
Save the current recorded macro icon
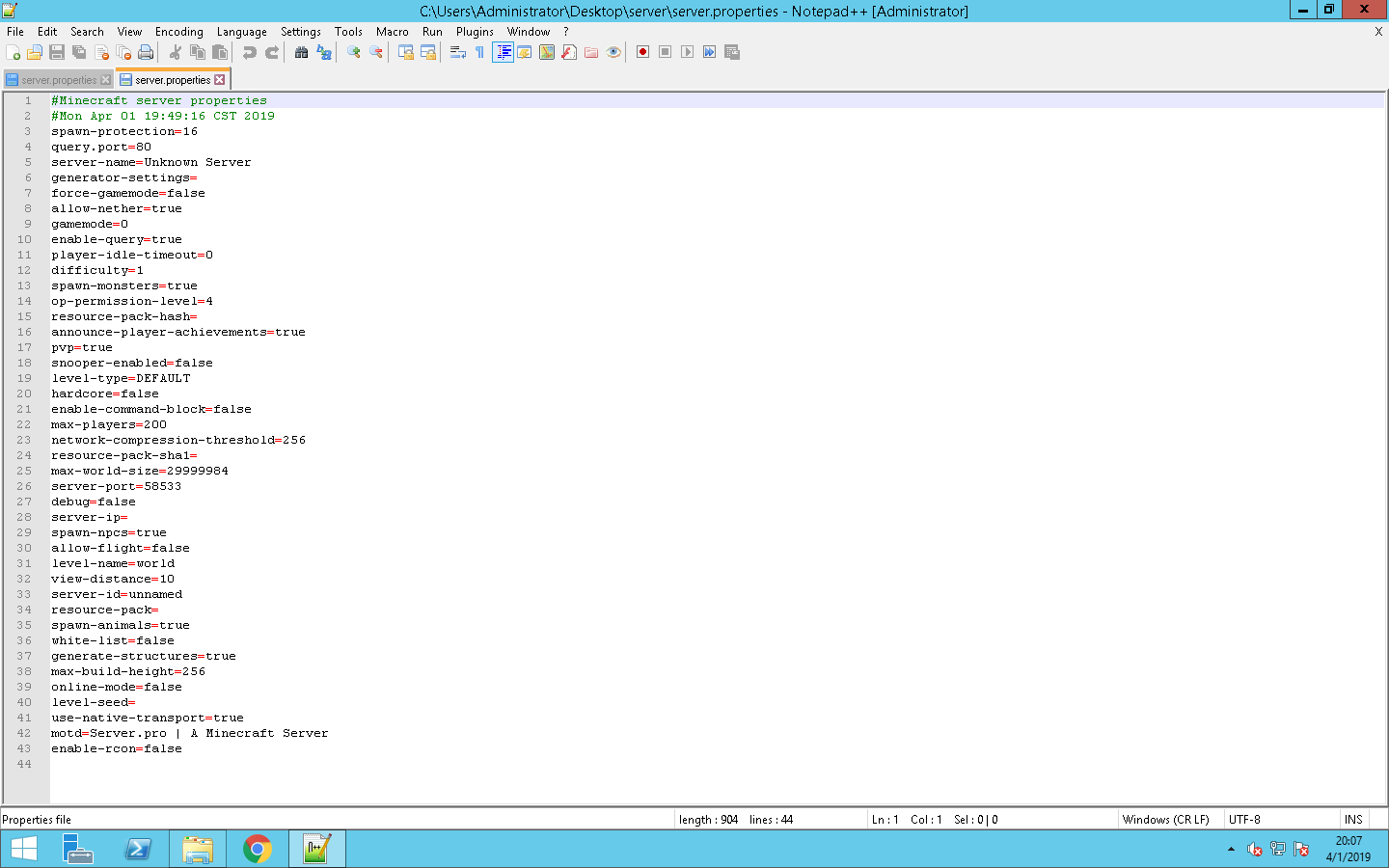pyautogui.click(x=732, y=52)
